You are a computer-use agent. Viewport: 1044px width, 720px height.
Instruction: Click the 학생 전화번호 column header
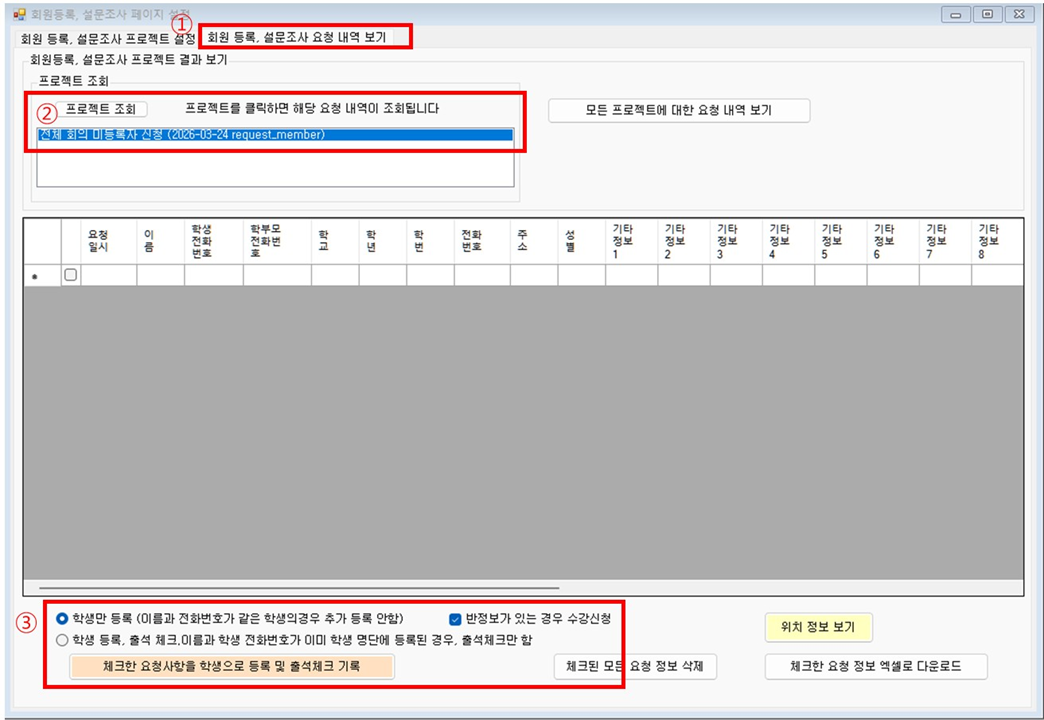point(201,241)
